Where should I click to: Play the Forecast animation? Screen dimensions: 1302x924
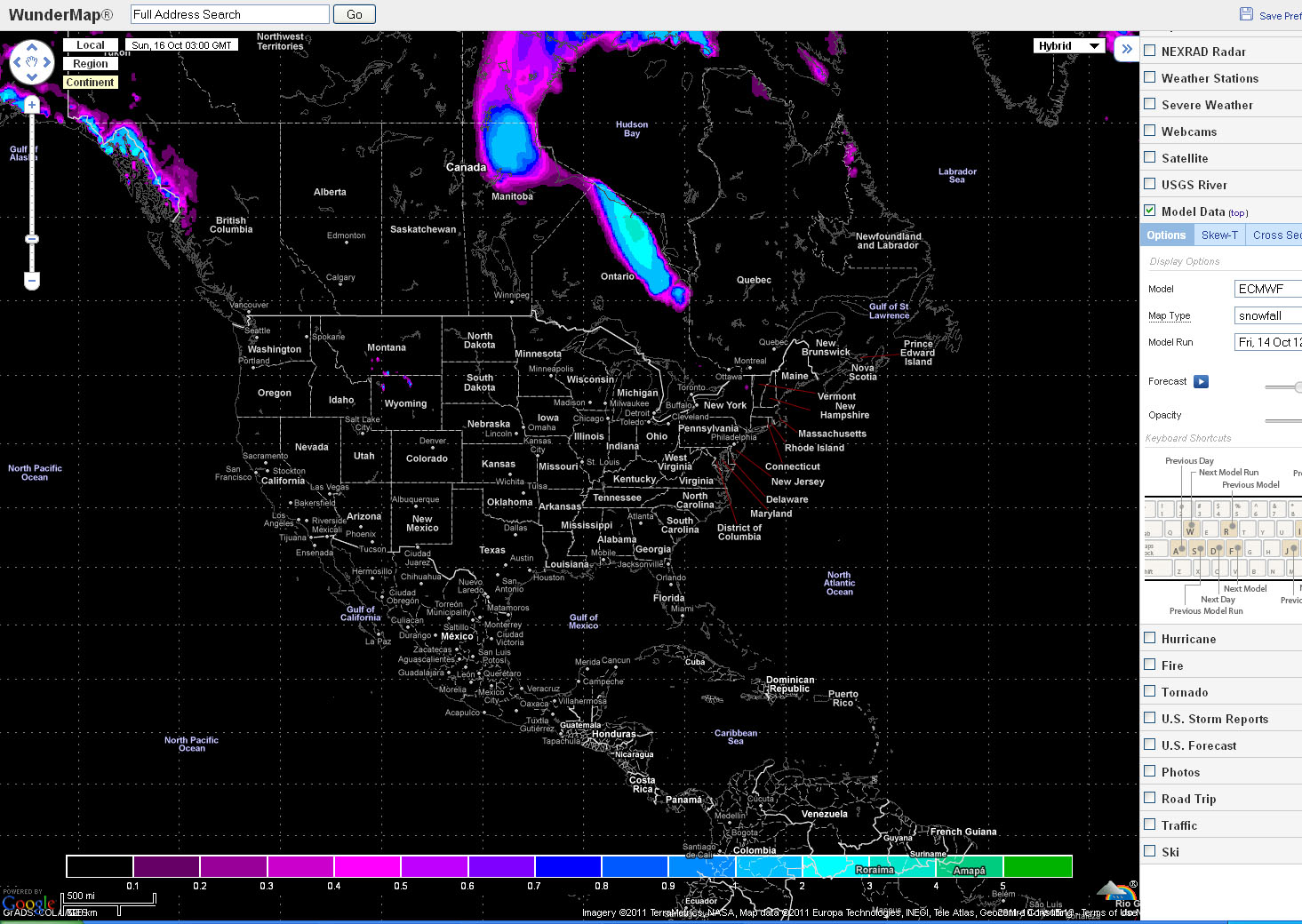pyautogui.click(x=1201, y=381)
